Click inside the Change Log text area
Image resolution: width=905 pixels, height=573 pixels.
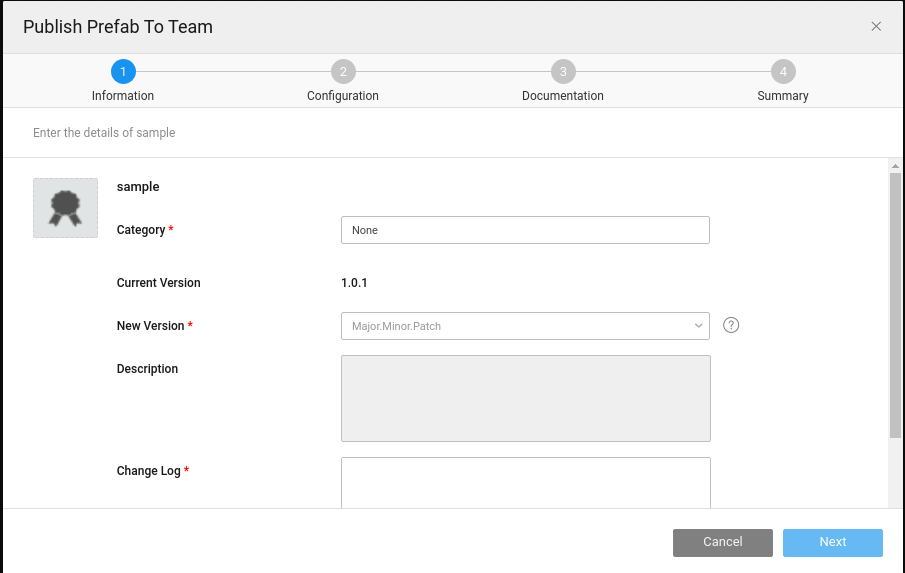(525, 482)
